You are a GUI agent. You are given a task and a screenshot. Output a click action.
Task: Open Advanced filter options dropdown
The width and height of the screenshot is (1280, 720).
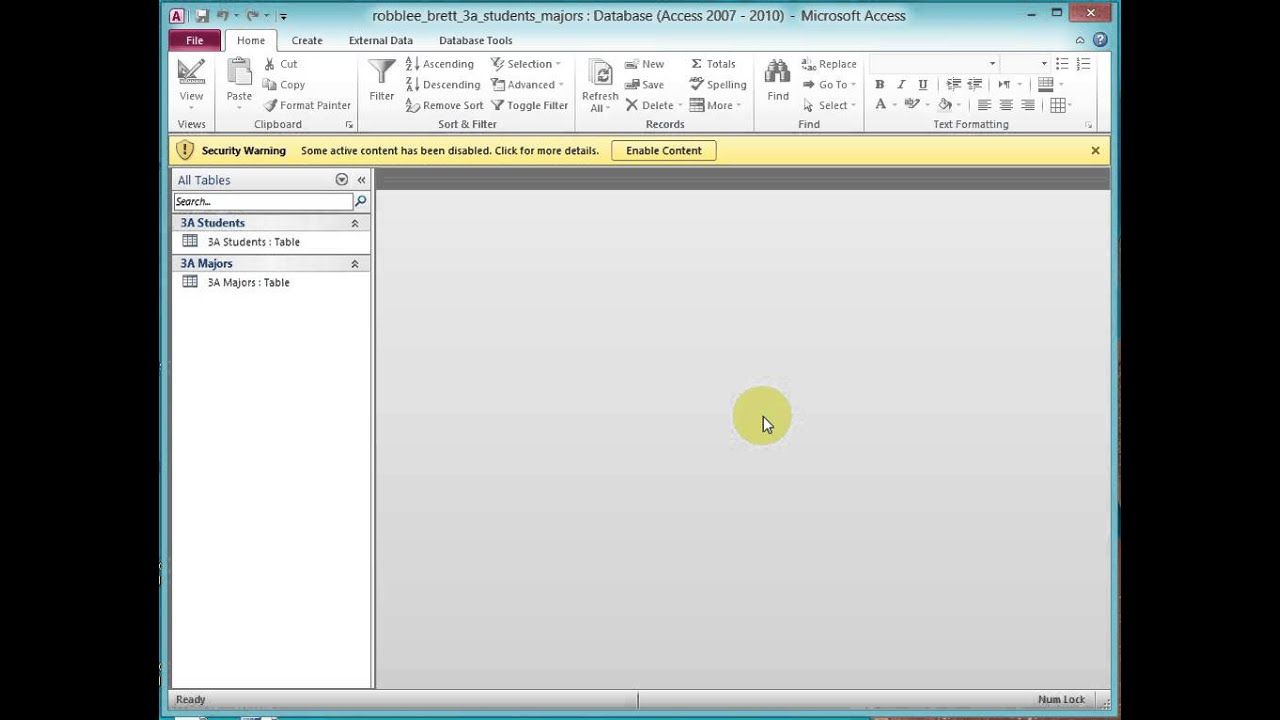click(x=527, y=85)
